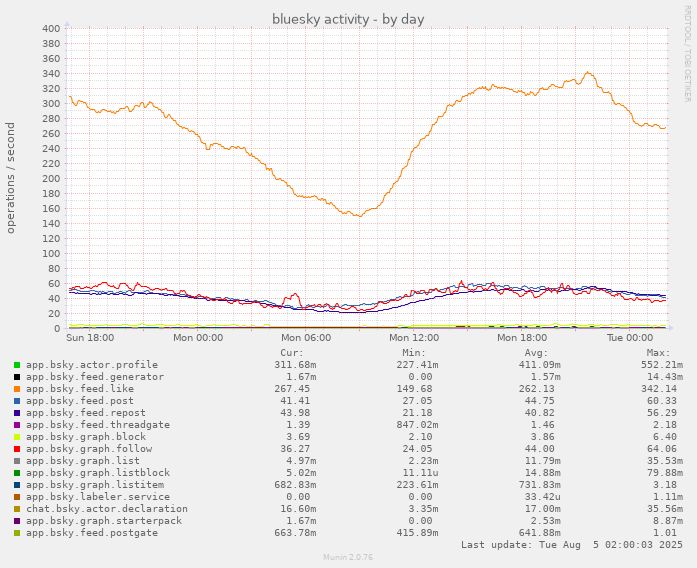Image resolution: width=697 pixels, height=568 pixels.
Task: Click the red app.bsky.graph.follow legend swatch
Action: (x=17, y=449)
